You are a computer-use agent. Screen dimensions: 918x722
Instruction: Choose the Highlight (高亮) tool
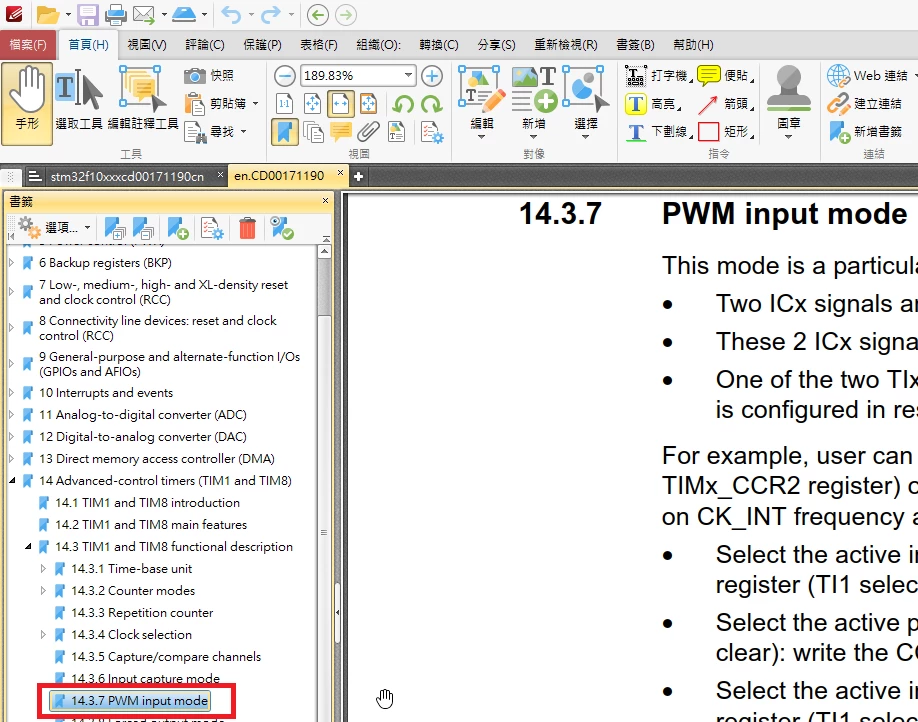pos(653,104)
